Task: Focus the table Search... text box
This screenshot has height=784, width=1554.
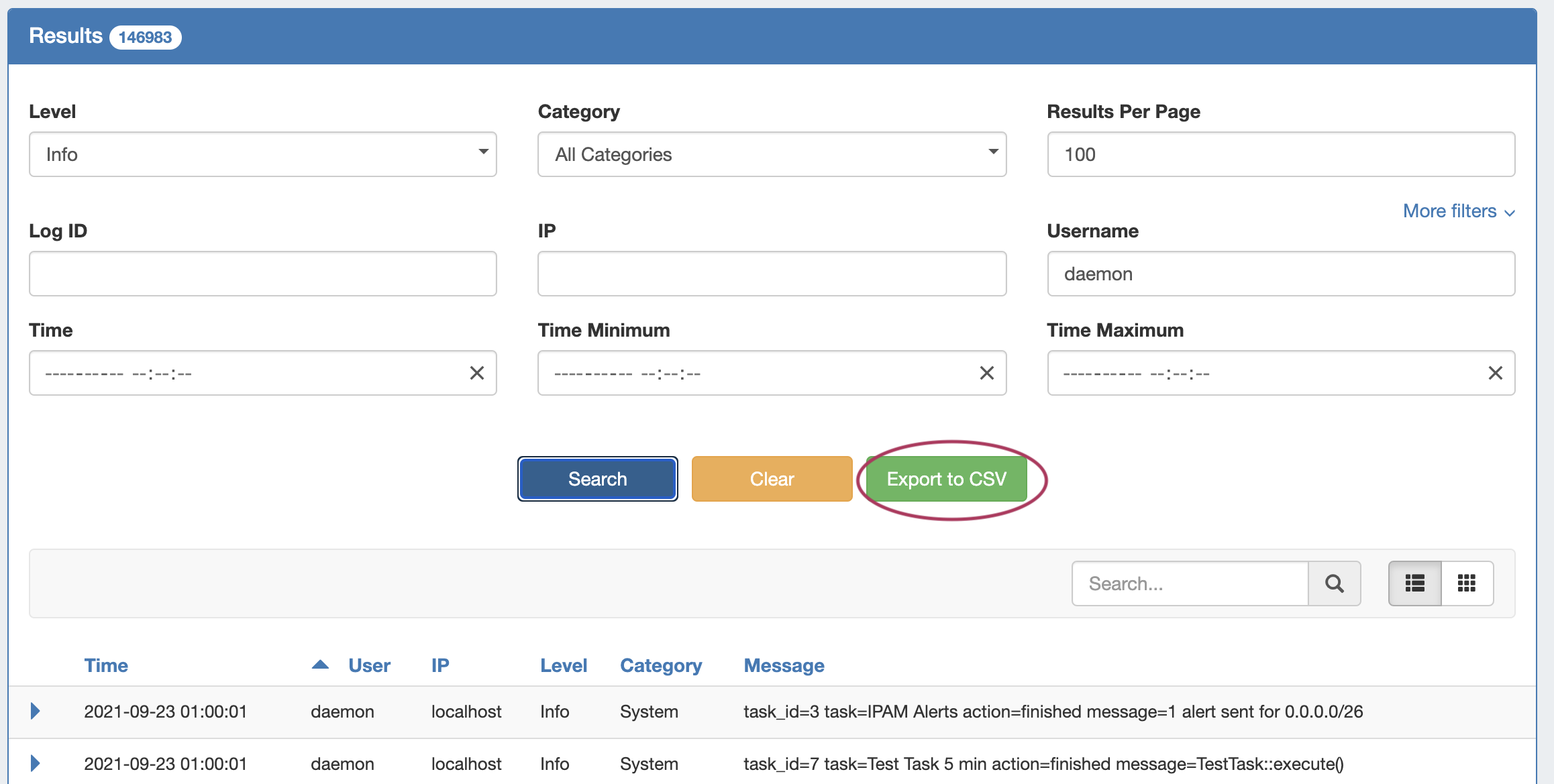Action: 1190,583
